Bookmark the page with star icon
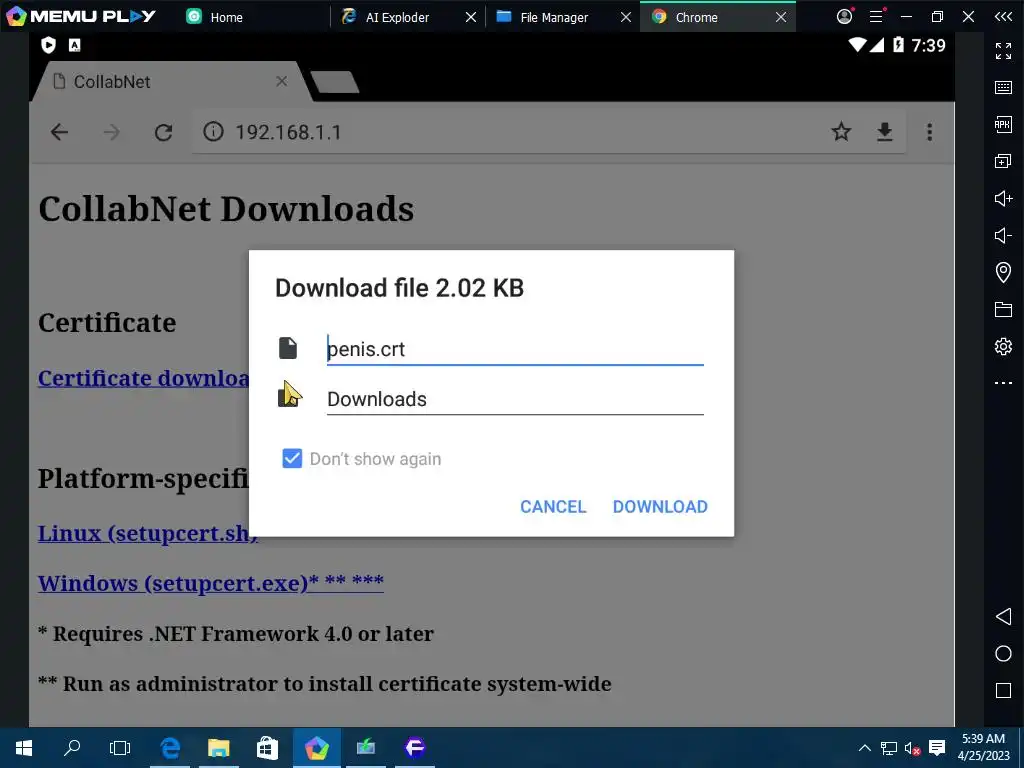This screenshot has height=768, width=1024. [x=841, y=132]
